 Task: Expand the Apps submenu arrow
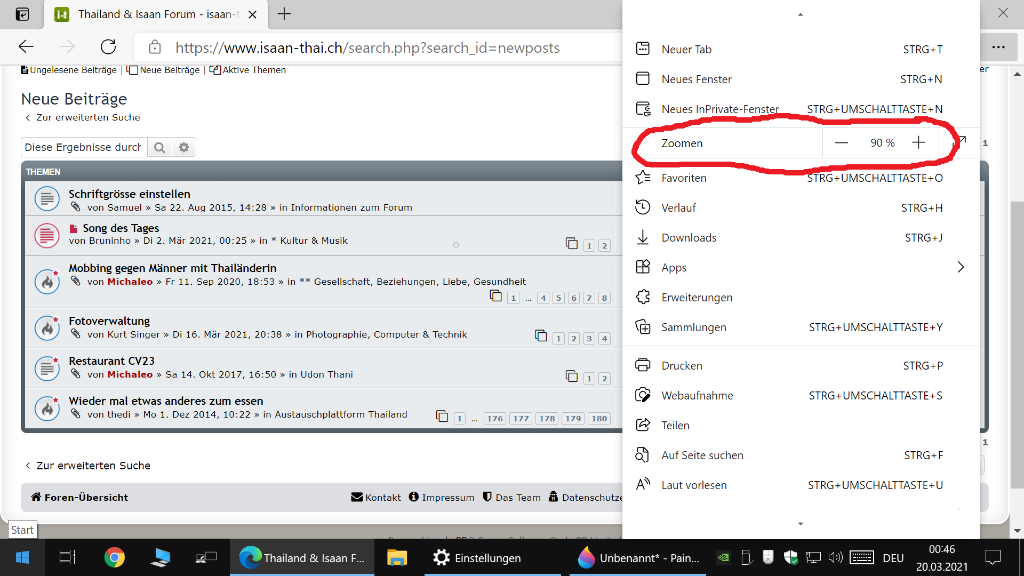[x=961, y=267]
